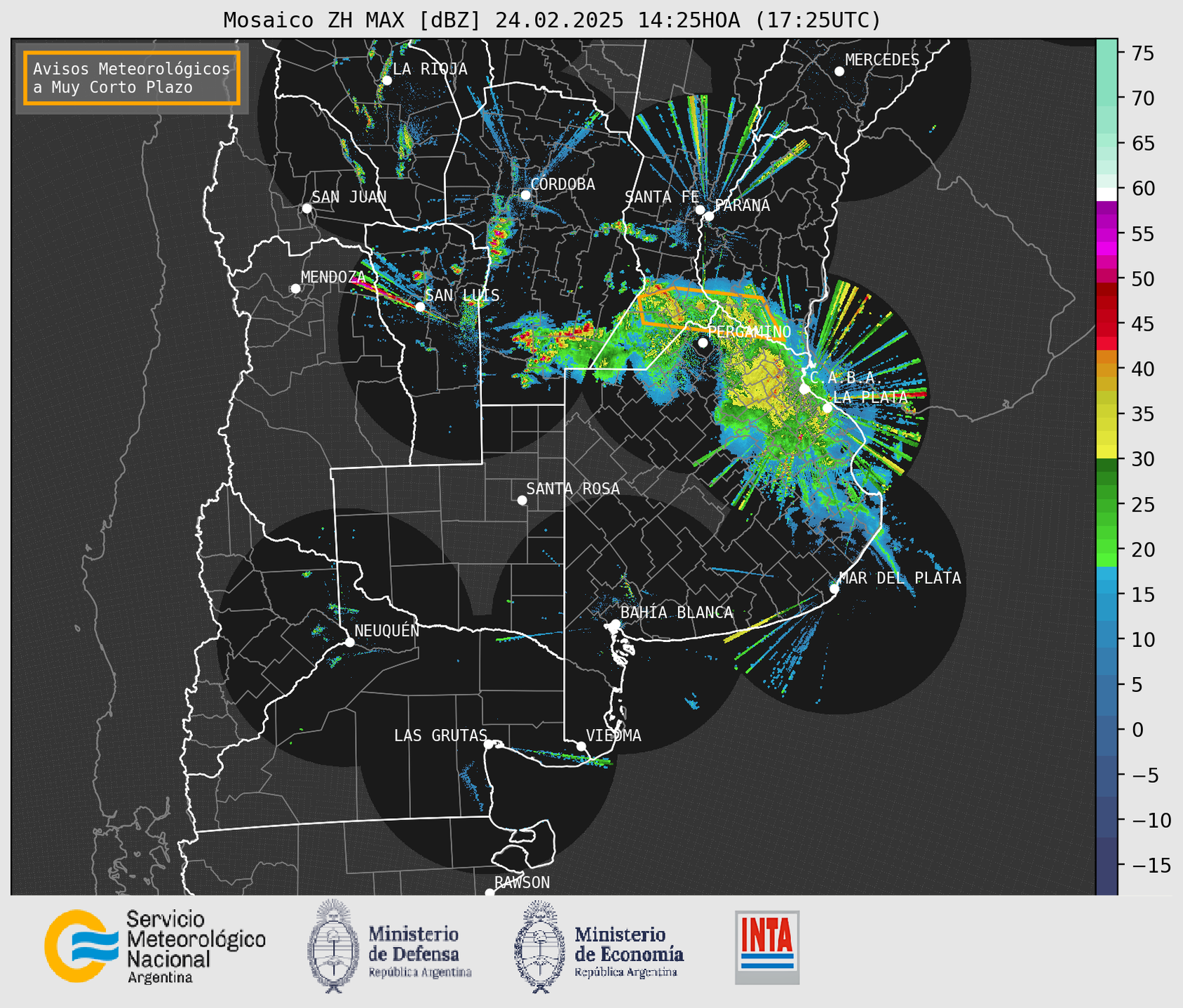Click the magenta 55 dBZ color band
This screenshot has width=1183, height=1008.
point(1107,234)
